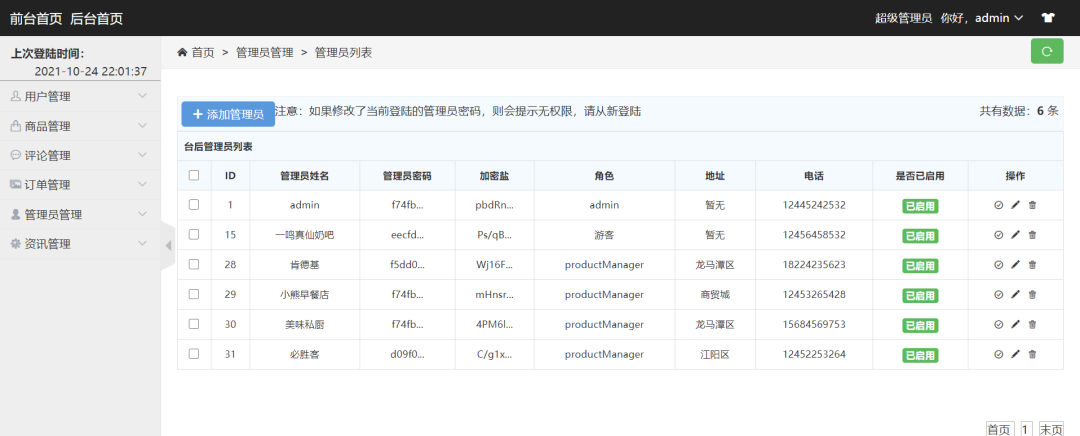Check the checkbox for ID 30 row
Screen dimensions: 1080x436
[x=194, y=324]
